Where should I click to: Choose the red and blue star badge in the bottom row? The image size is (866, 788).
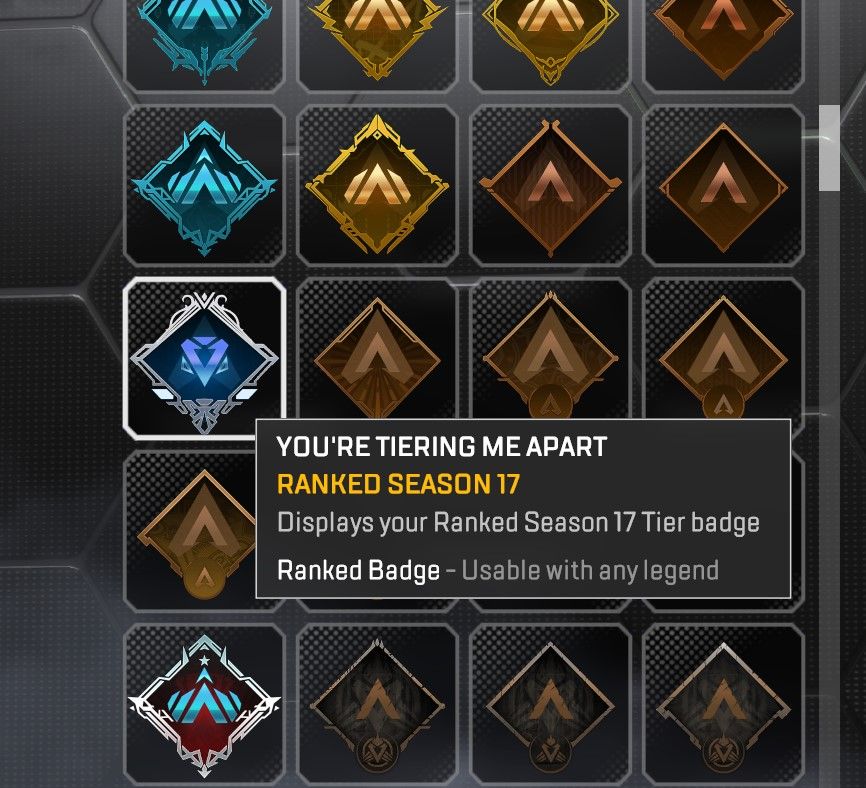(x=204, y=706)
